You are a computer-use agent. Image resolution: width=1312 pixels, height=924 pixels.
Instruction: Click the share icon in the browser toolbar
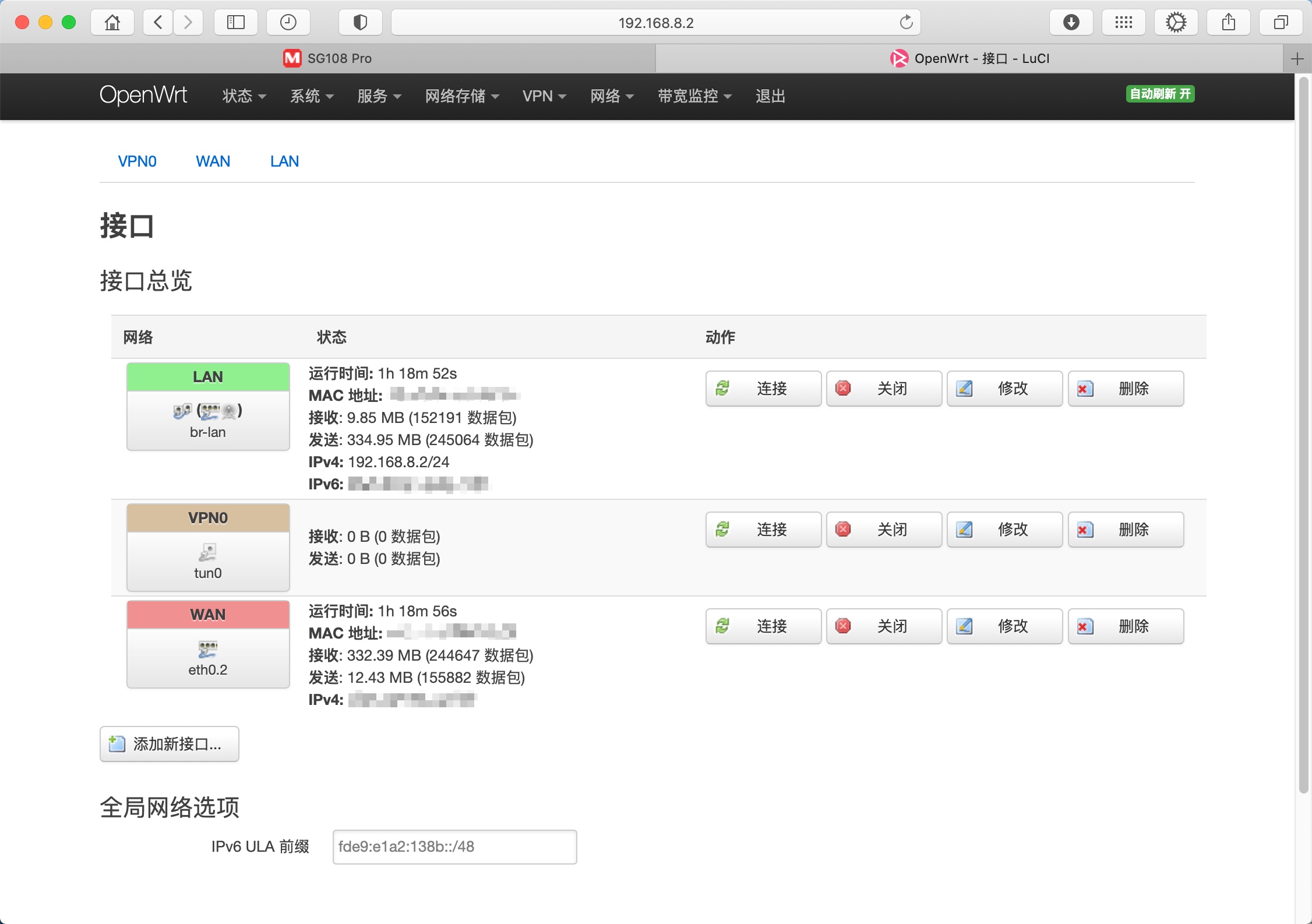pyautogui.click(x=1228, y=22)
